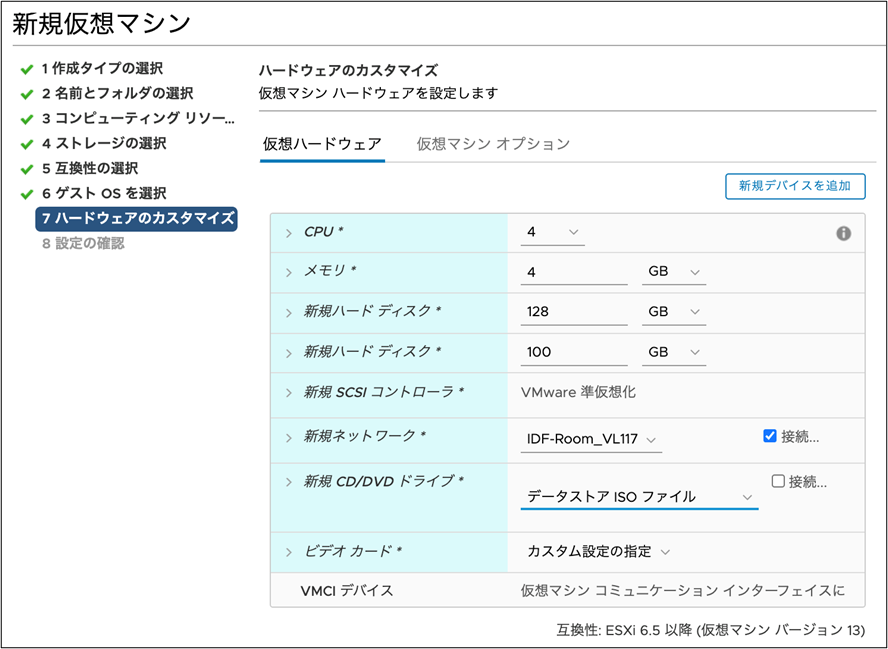Go to step 2 名前とフォルダの選択

[117, 93]
